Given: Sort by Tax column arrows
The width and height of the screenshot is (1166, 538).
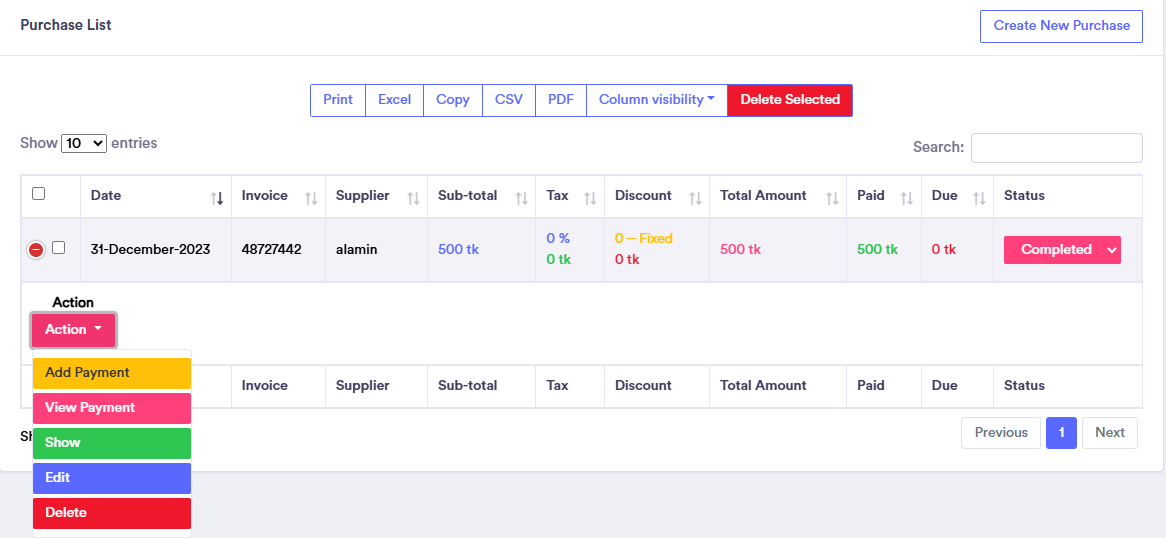Looking at the screenshot, I should 589,198.
